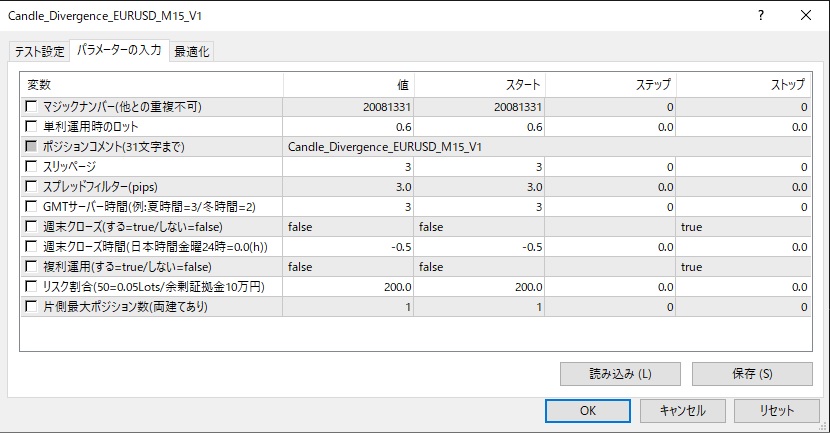Tick the リスク割合 checkbox
The width and height of the screenshot is (830, 433).
point(33,287)
